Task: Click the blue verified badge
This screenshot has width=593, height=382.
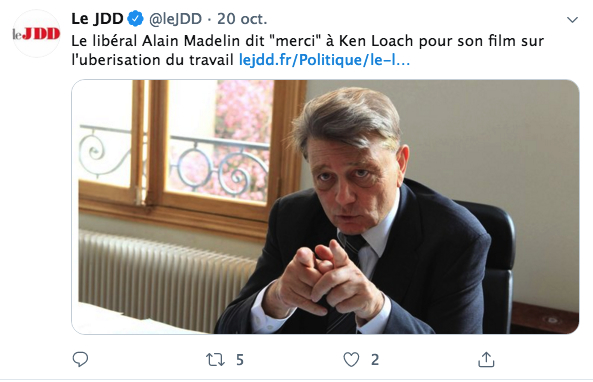Action: (135, 19)
